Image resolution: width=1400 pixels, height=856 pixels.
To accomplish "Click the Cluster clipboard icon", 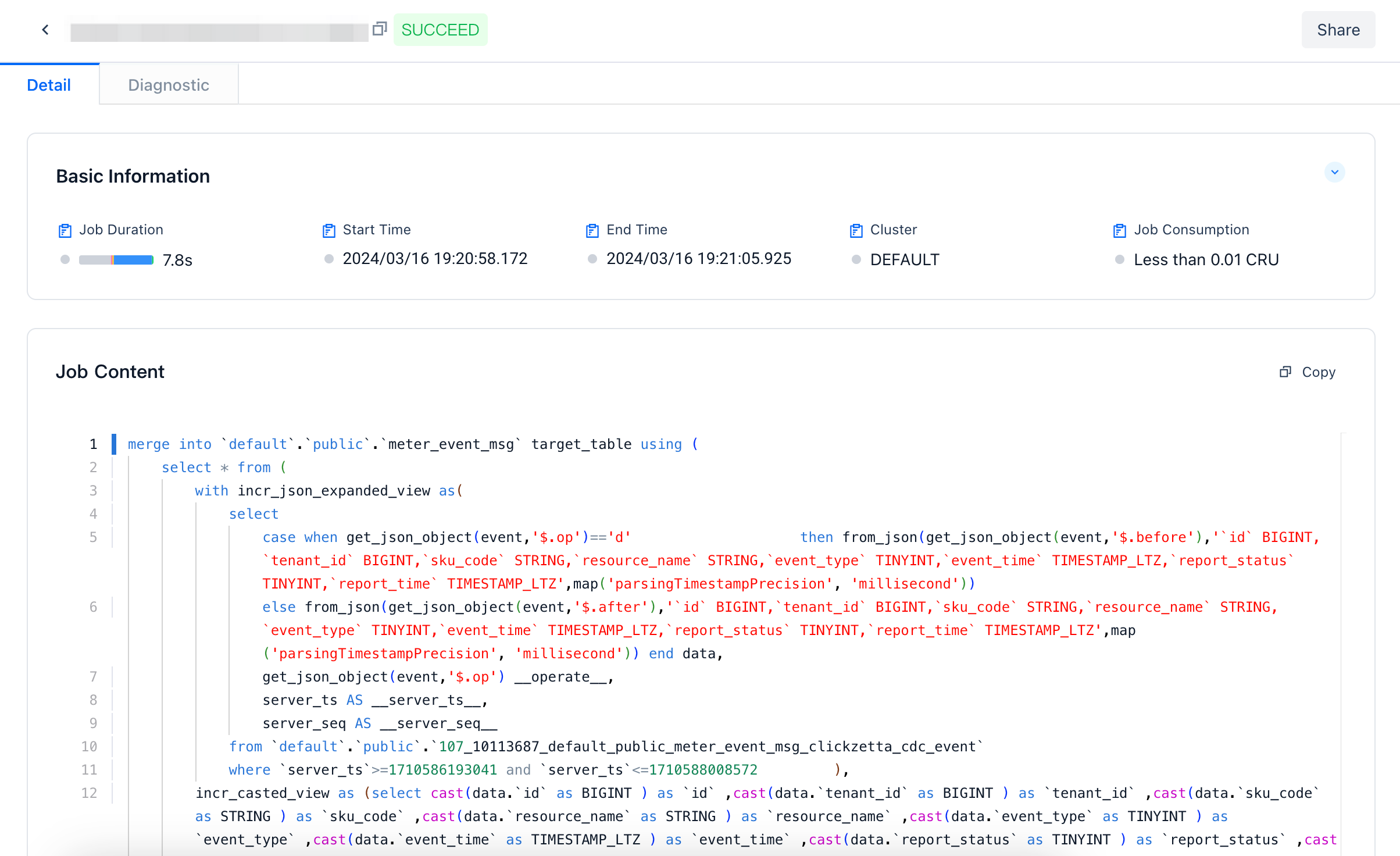I will (856, 230).
